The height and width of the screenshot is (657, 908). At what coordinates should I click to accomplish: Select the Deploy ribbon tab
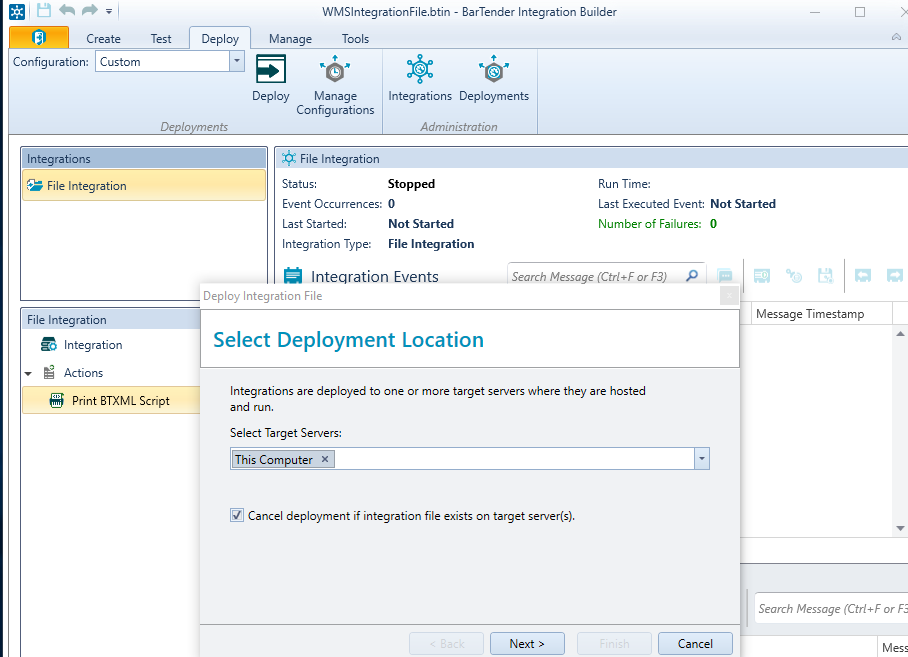pos(220,39)
